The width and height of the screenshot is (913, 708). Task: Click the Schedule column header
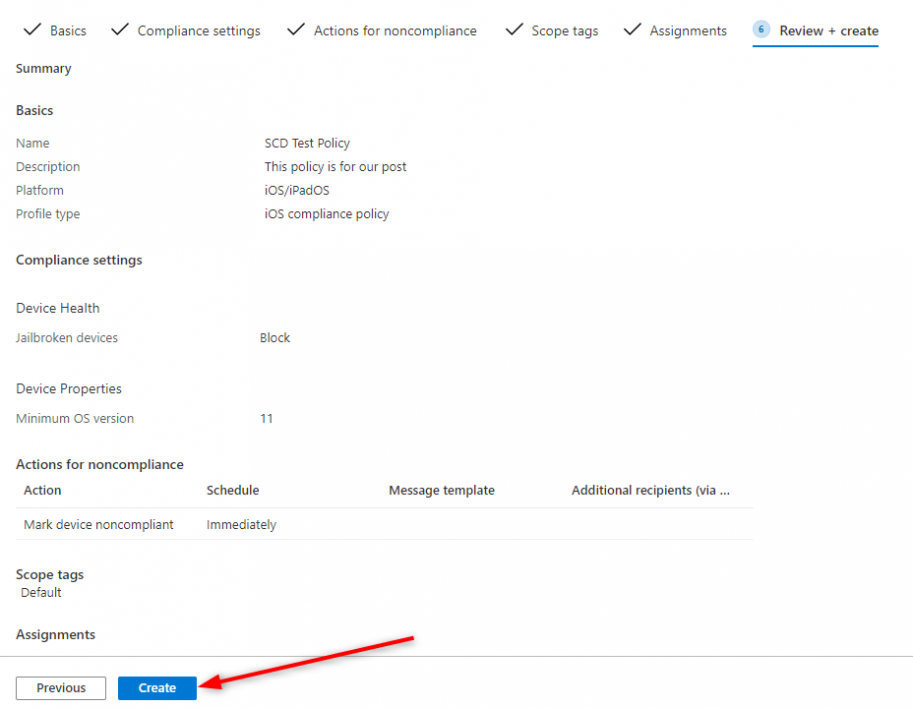pos(232,490)
